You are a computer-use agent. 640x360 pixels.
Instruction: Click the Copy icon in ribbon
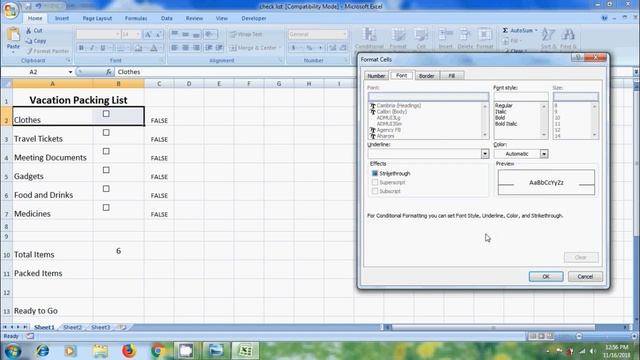coord(29,41)
